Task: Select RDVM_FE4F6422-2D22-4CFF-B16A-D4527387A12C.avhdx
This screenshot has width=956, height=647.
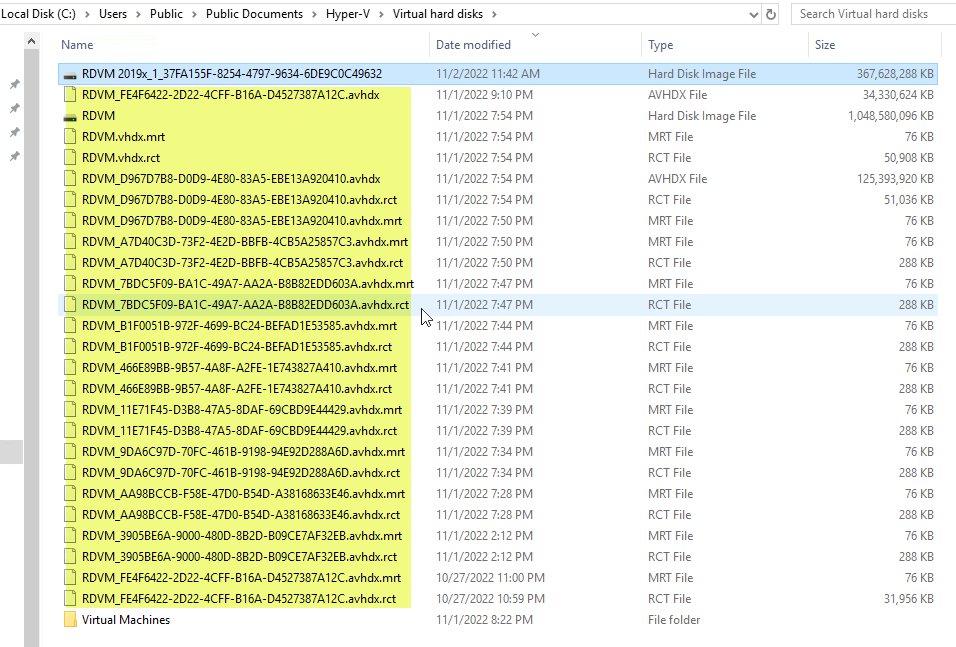Action: coord(230,95)
